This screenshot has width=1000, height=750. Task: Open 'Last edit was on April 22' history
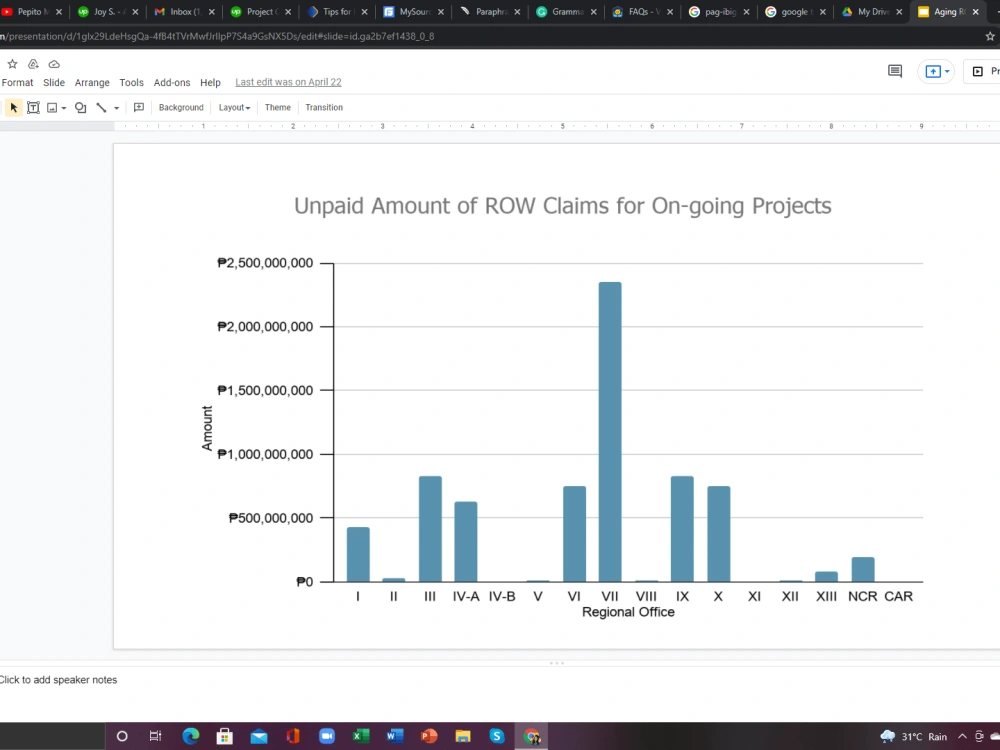coord(288,82)
